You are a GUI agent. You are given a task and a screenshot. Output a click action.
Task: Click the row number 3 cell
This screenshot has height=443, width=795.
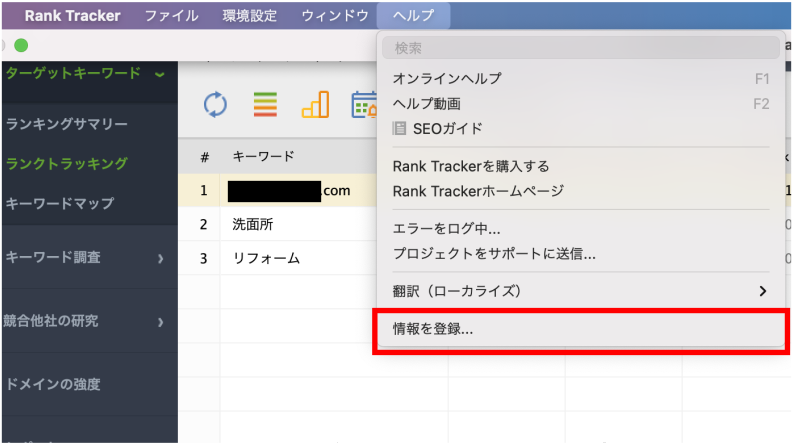pyautogui.click(x=203, y=259)
